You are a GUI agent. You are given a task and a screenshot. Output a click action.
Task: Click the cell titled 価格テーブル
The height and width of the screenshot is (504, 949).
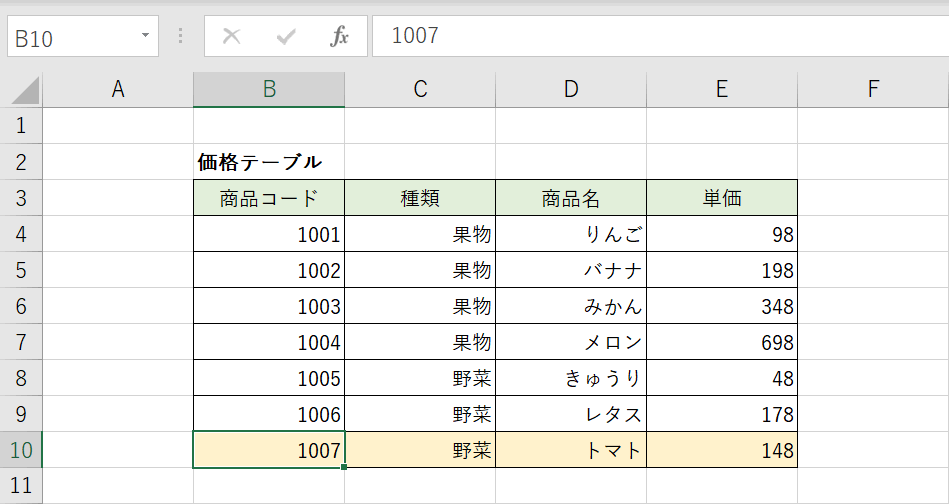click(269, 162)
